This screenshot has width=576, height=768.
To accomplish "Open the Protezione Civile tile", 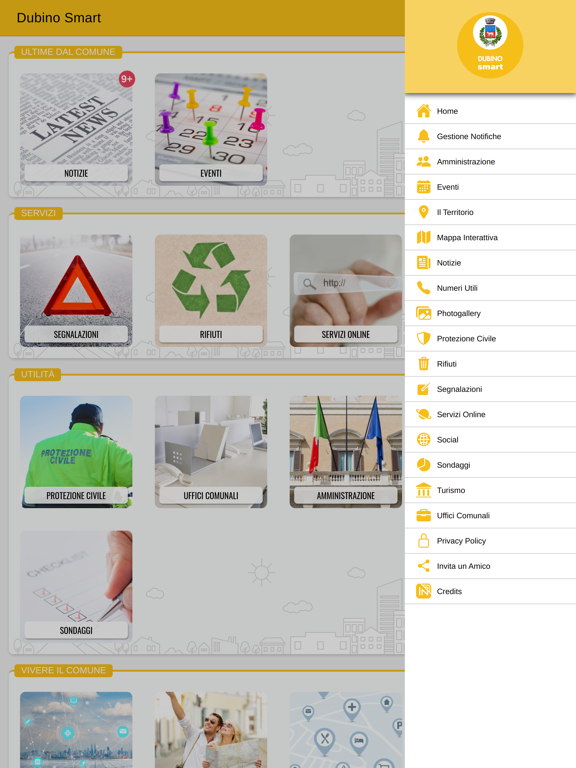I will (x=76, y=452).
